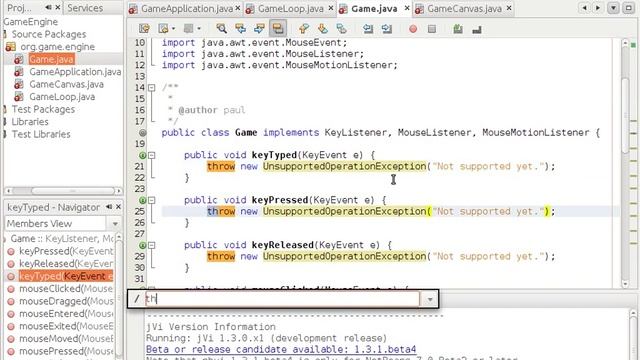Jump to previous bookmark icon
Screen dimensions: 640x360
click(303, 29)
